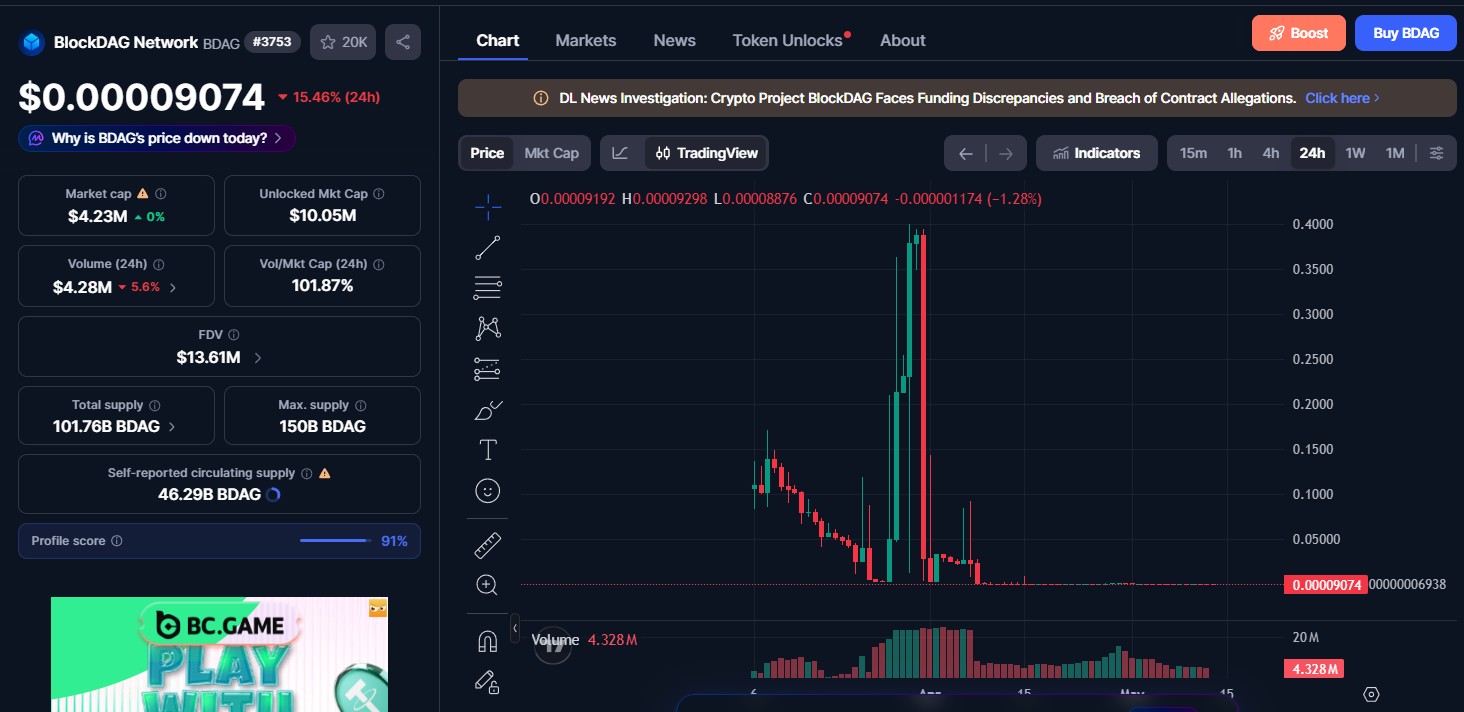Toggle lock all drawing tools
Screen dimensions: 1464x712
488,682
